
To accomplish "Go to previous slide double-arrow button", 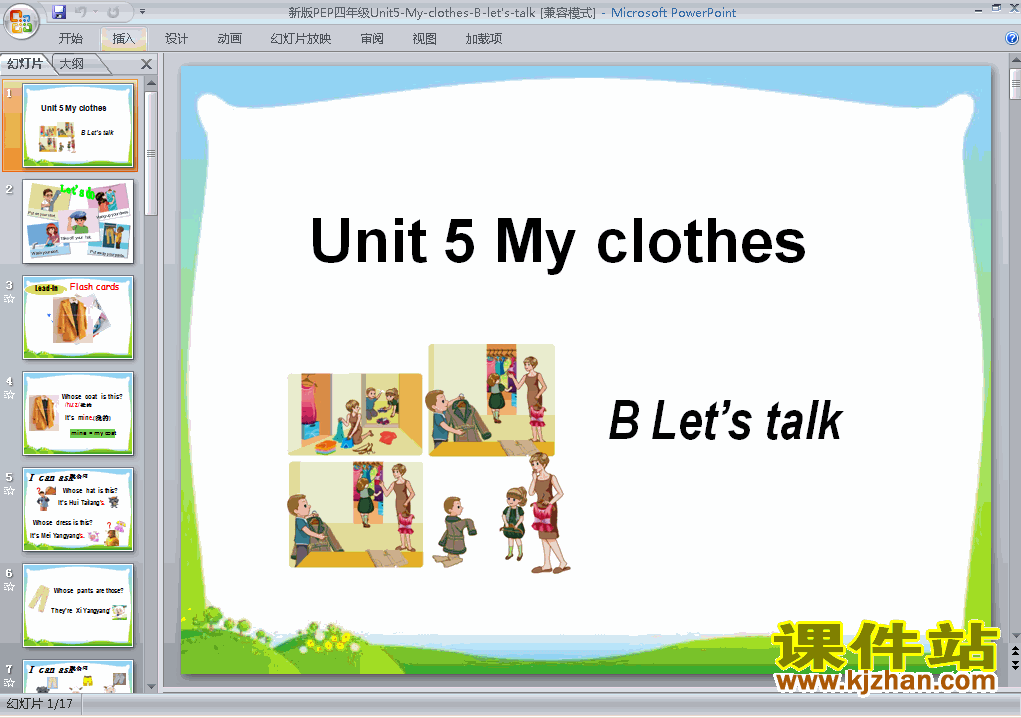I will 1015,651.
